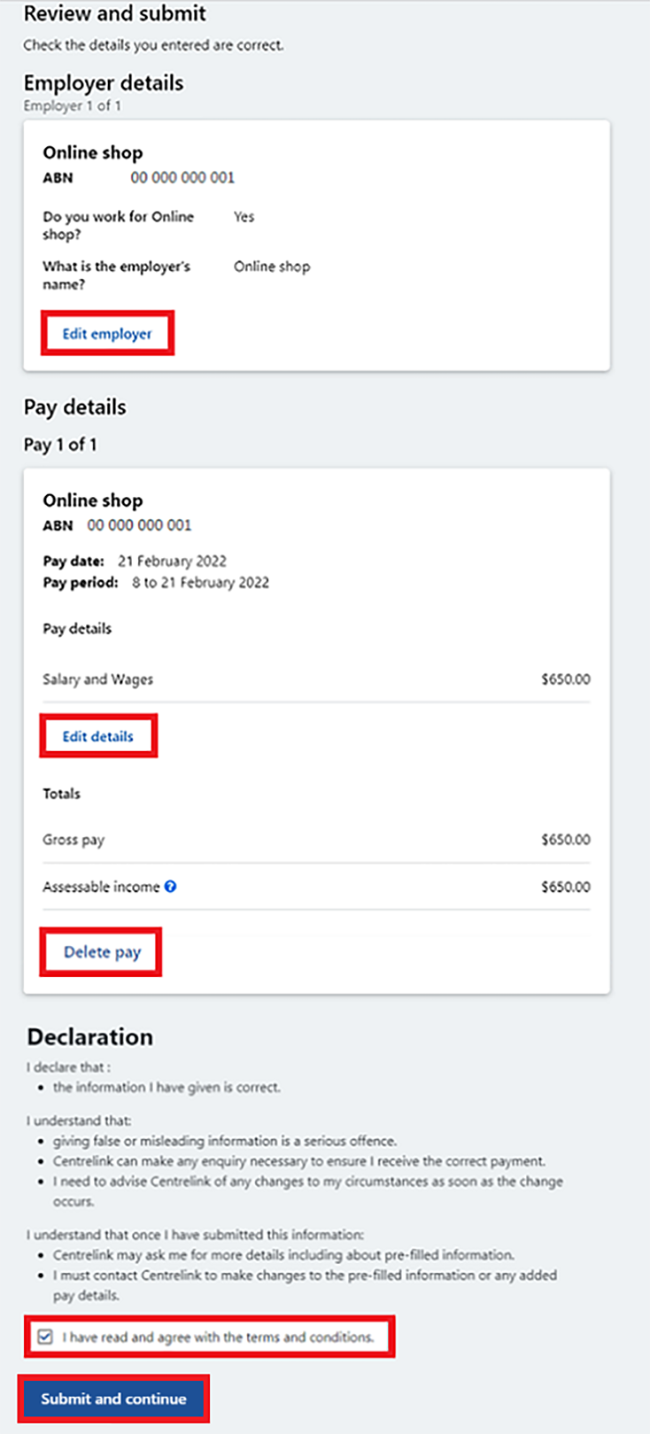Click the 'I have read and agree' label text
This screenshot has width=650, height=1434.
tap(218, 1337)
